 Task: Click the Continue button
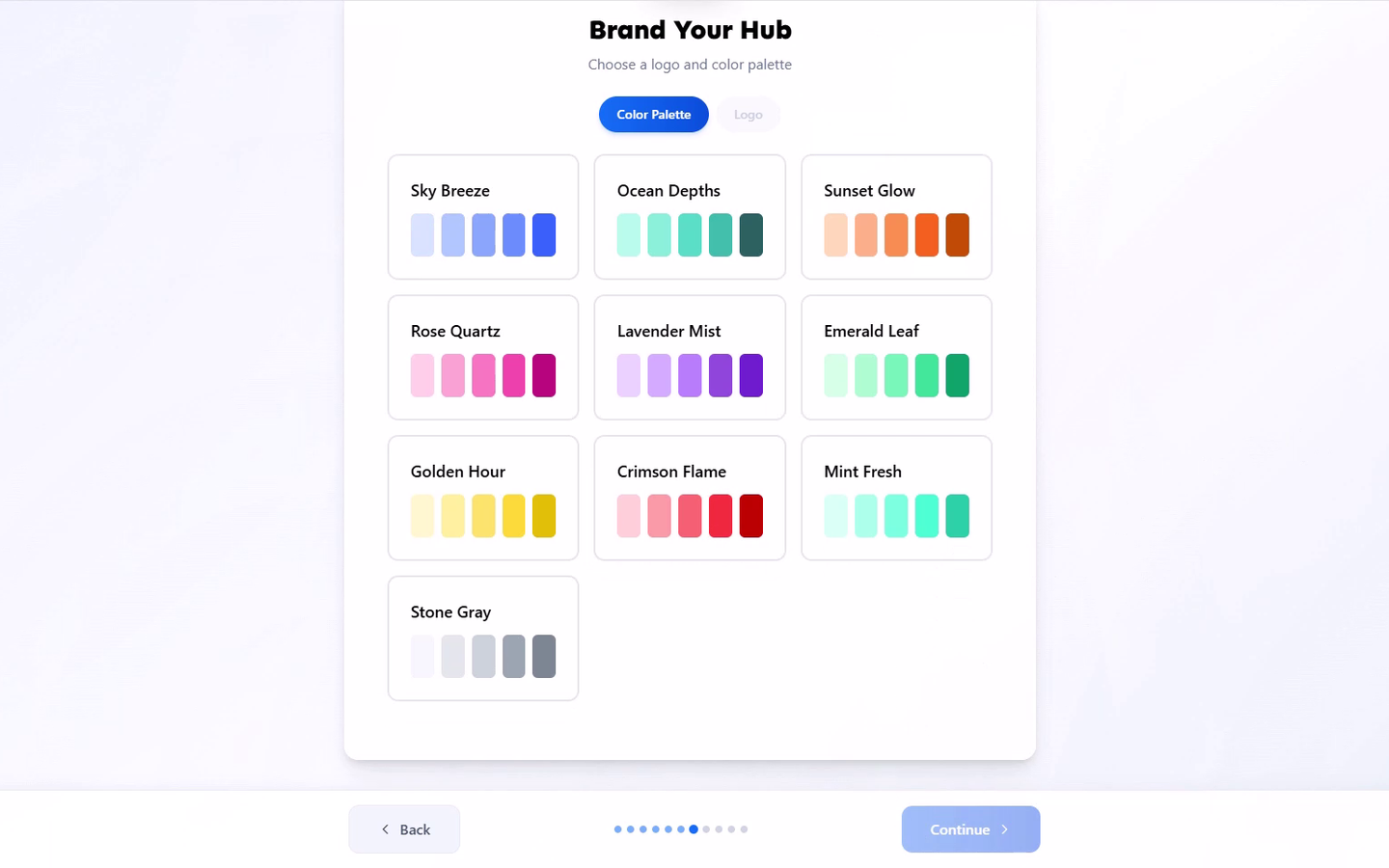click(x=970, y=829)
